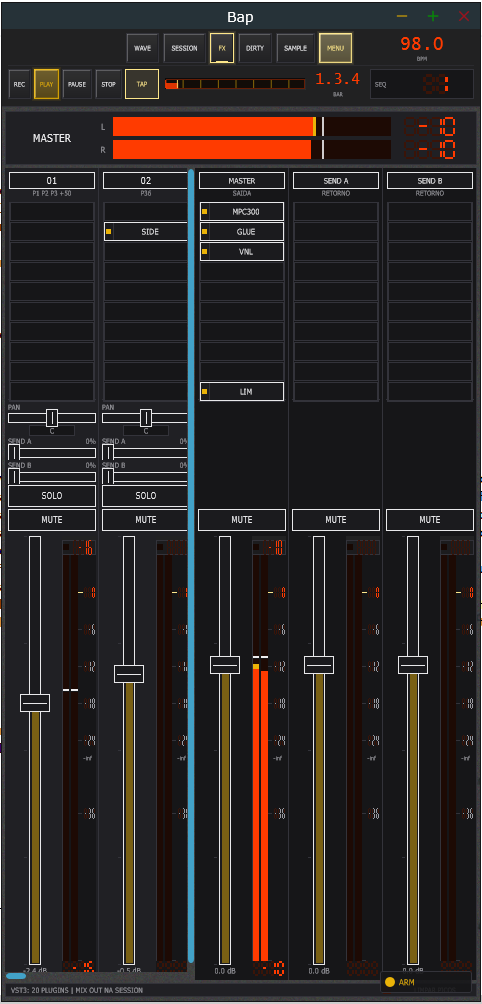Screen dimensions: 482x1004
Task: Click channel 01 SEND B slider handle
Action: (13, 476)
